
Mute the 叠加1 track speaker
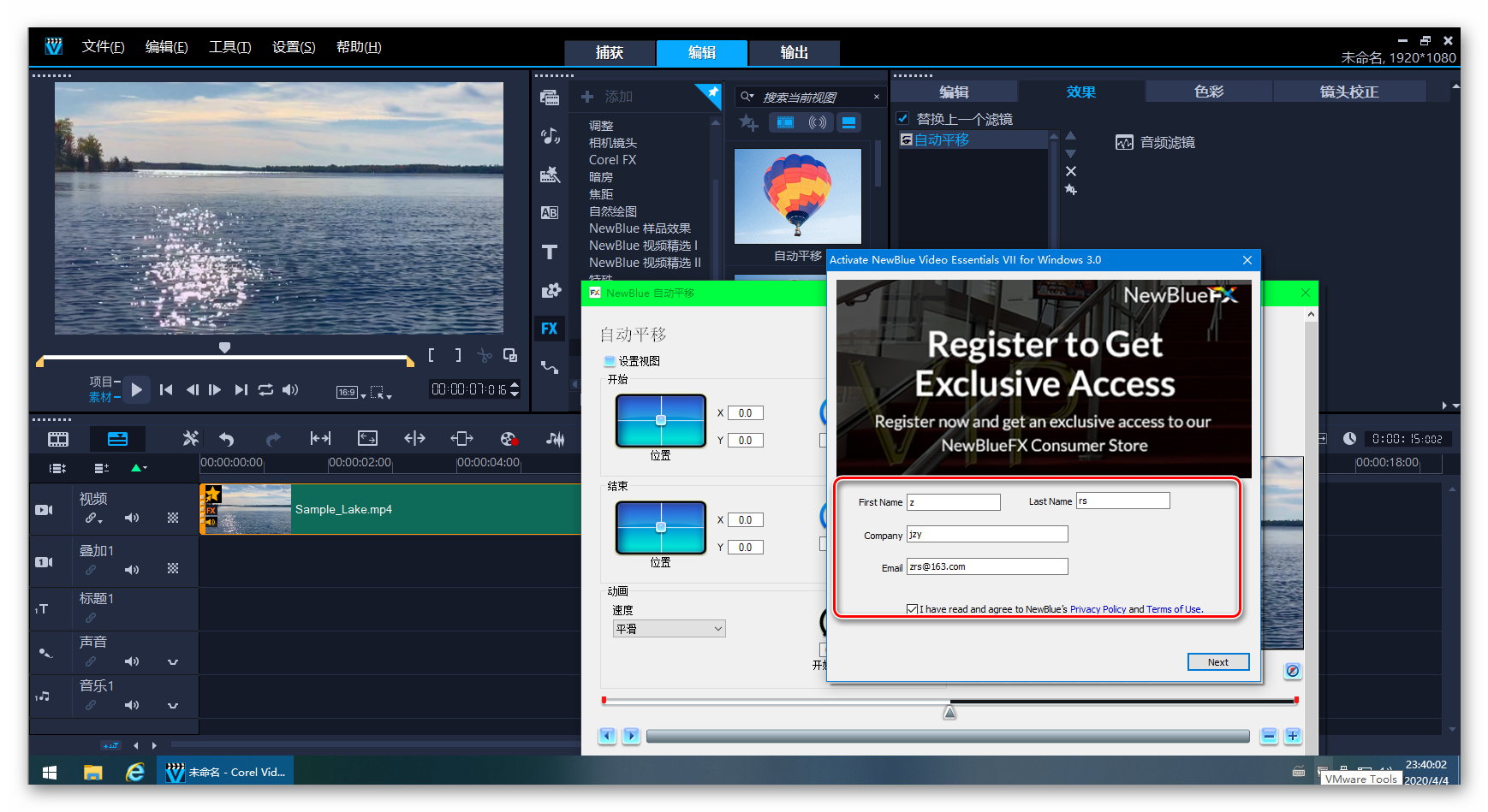coord(132,570)
